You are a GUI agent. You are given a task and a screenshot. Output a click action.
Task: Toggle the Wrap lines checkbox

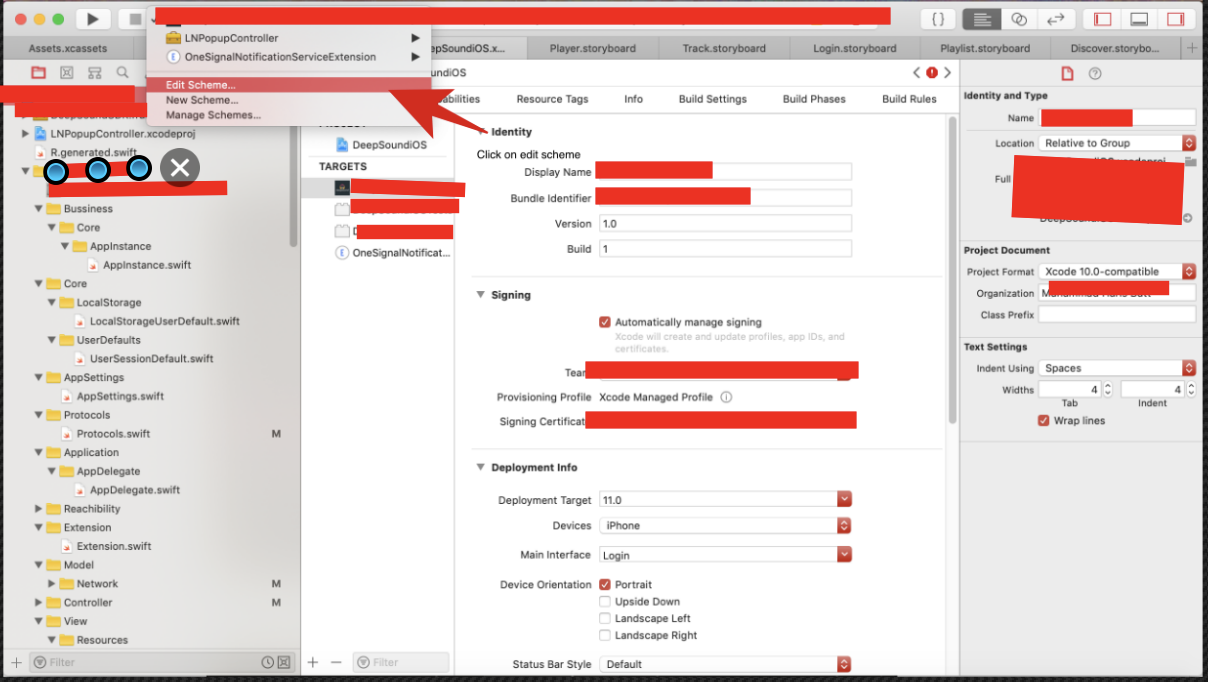[1044, 421]
